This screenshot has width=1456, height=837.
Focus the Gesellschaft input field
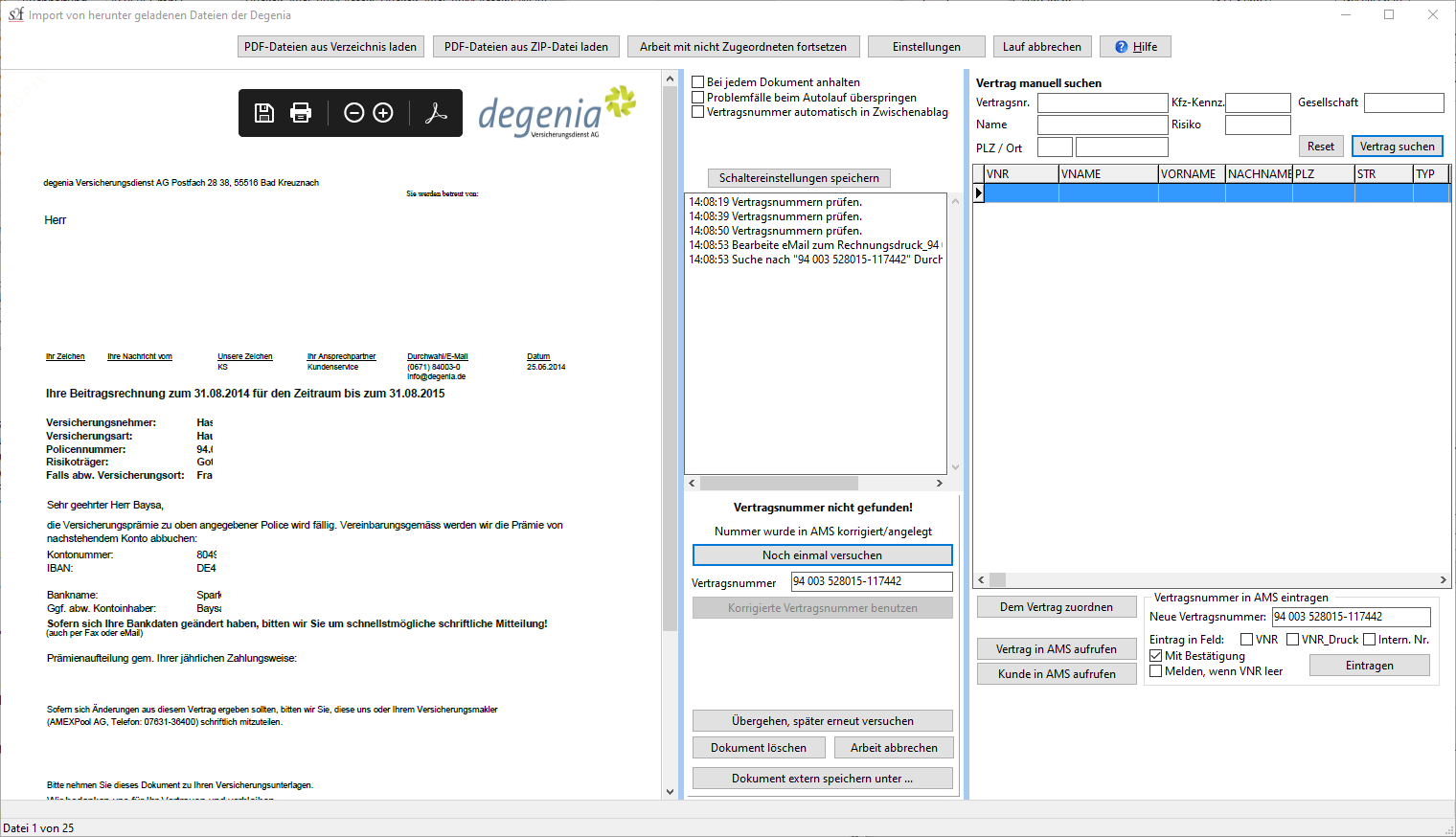(x=1403, y=102)
